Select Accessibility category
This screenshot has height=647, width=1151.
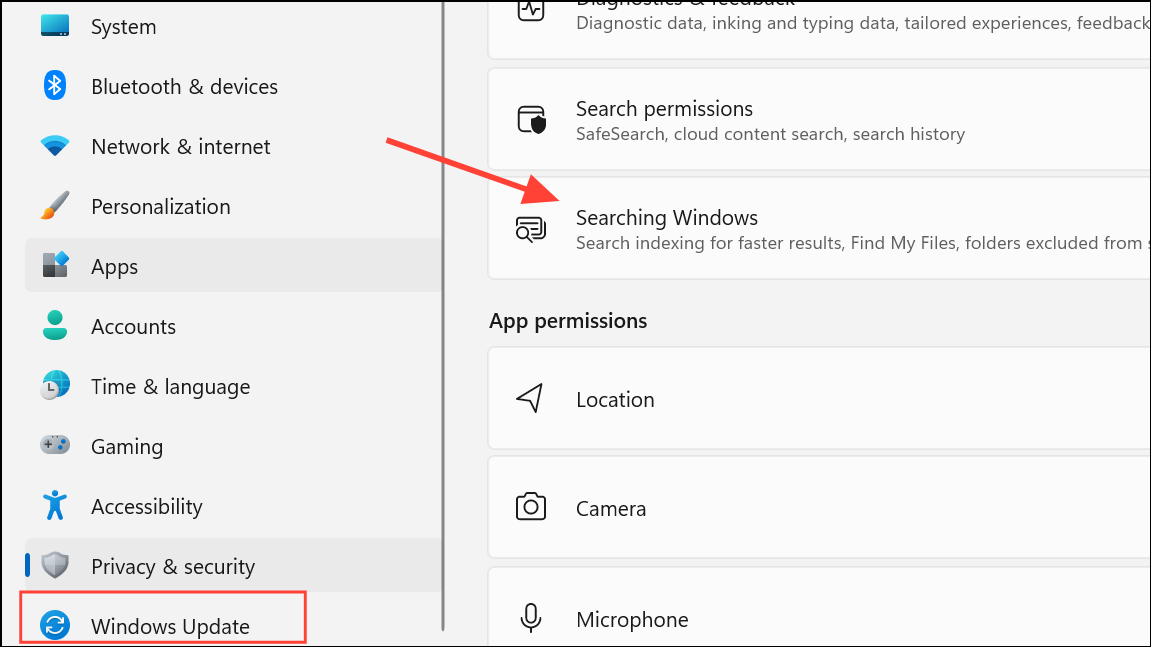[233, 506]
